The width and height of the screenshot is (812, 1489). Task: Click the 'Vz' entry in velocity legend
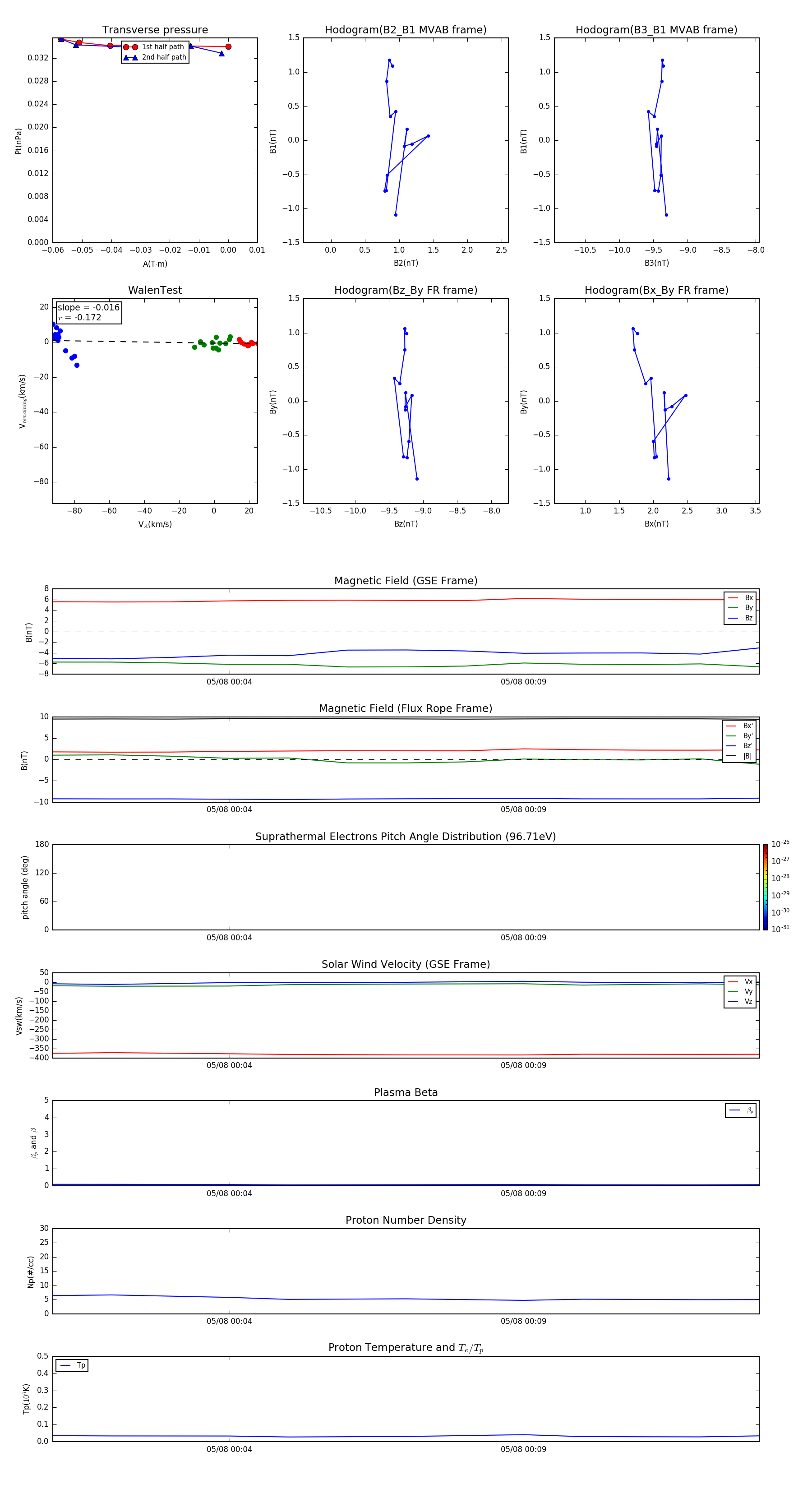pyautogui.click(x=740, y=1001)
